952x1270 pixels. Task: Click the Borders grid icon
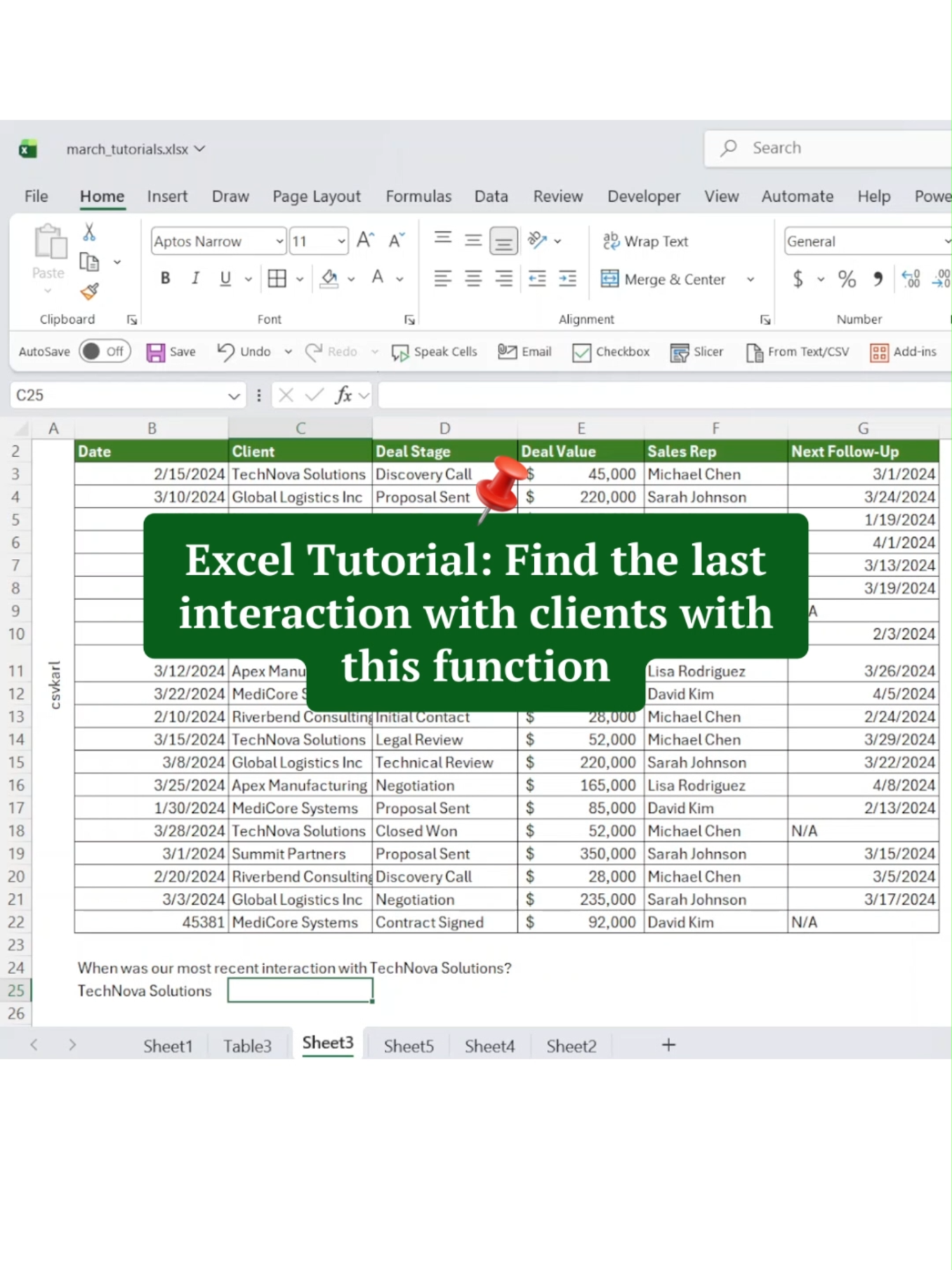[x=277, y=278]
